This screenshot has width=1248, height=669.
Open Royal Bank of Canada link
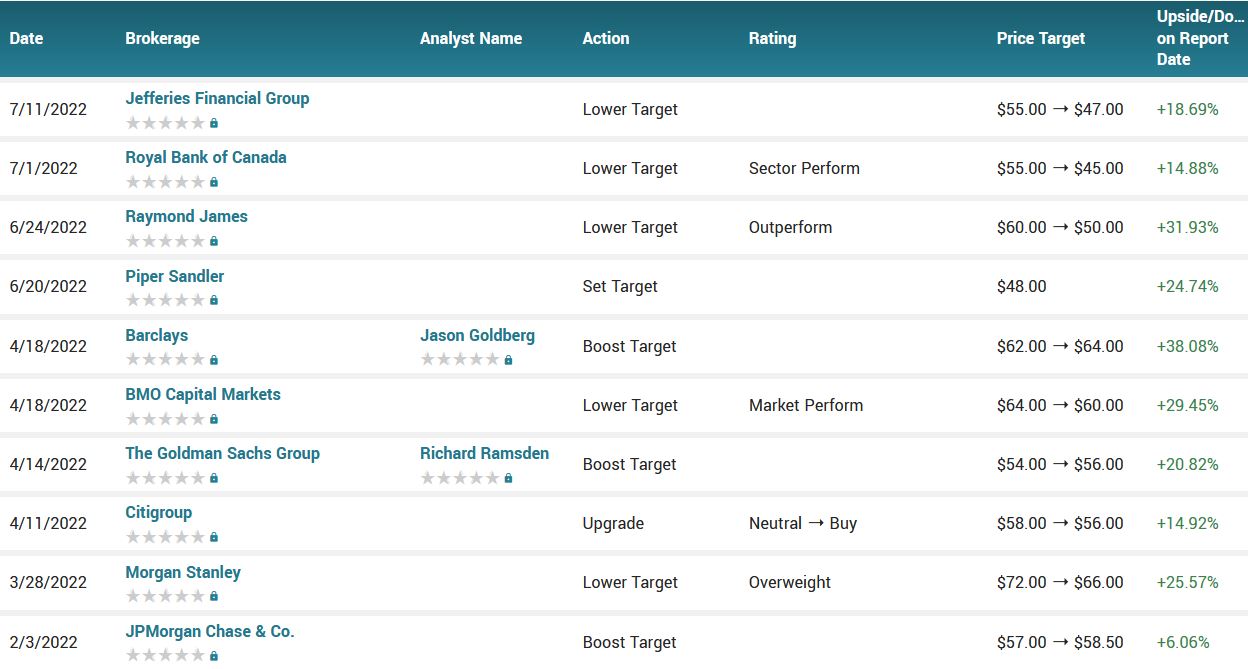[x=206, y=157]
